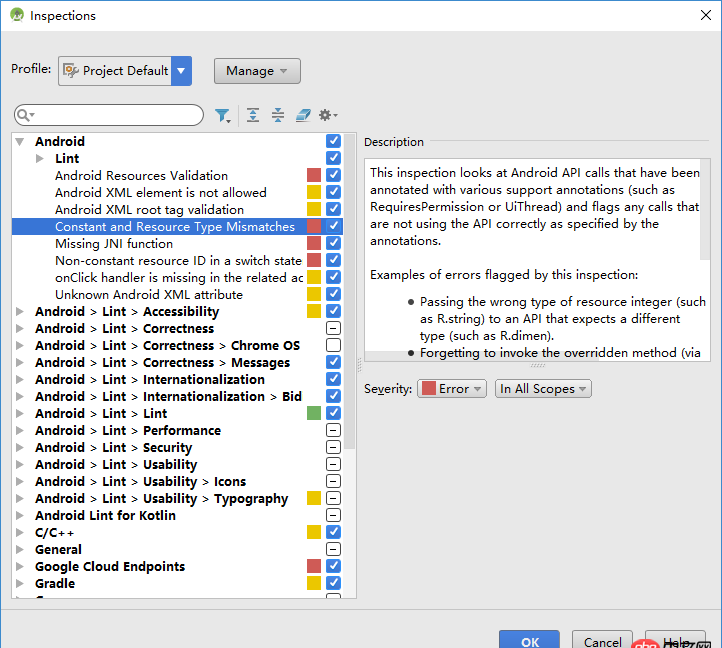This screenshot has width=722, height=648.
Task: Select Missing JNI function inspection
Action: 114,244
